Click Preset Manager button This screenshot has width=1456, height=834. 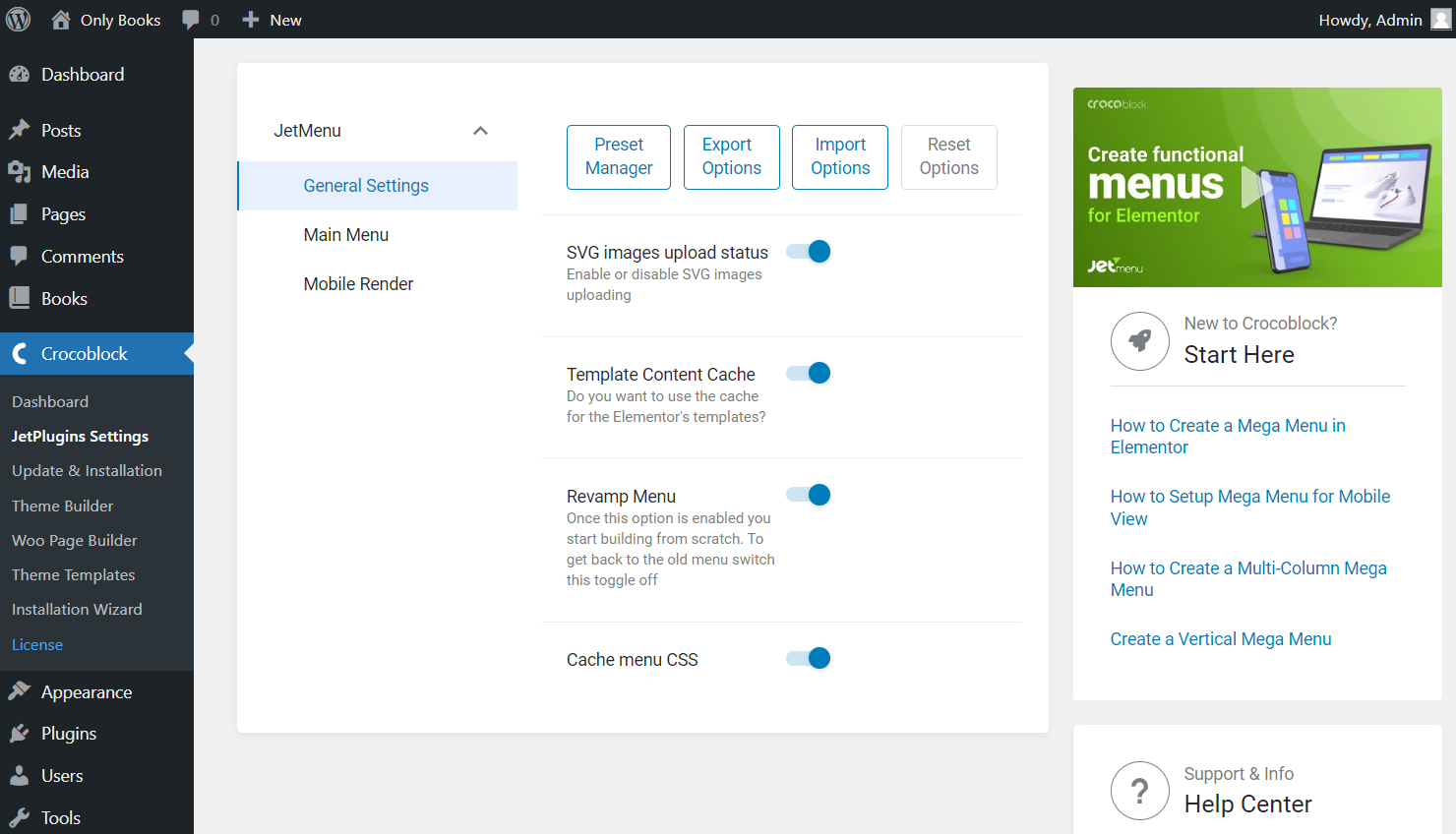(619, 157)
